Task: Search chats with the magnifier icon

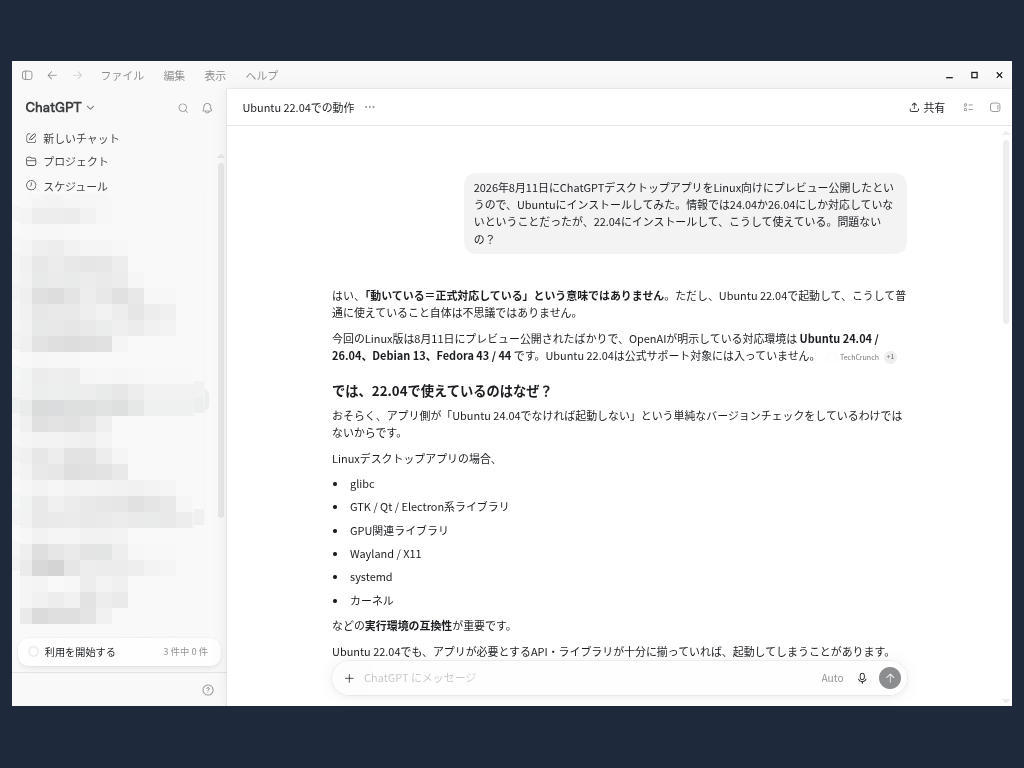Action: (184, 108)
